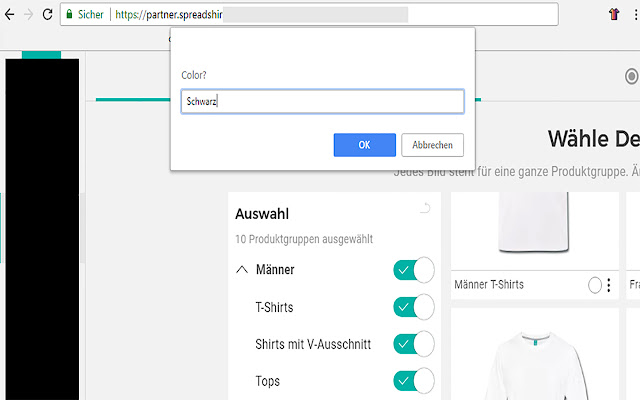Select the Männer T-Shirts color circle
This screenshot has width=640, height=400.
[x=595, y=285]
